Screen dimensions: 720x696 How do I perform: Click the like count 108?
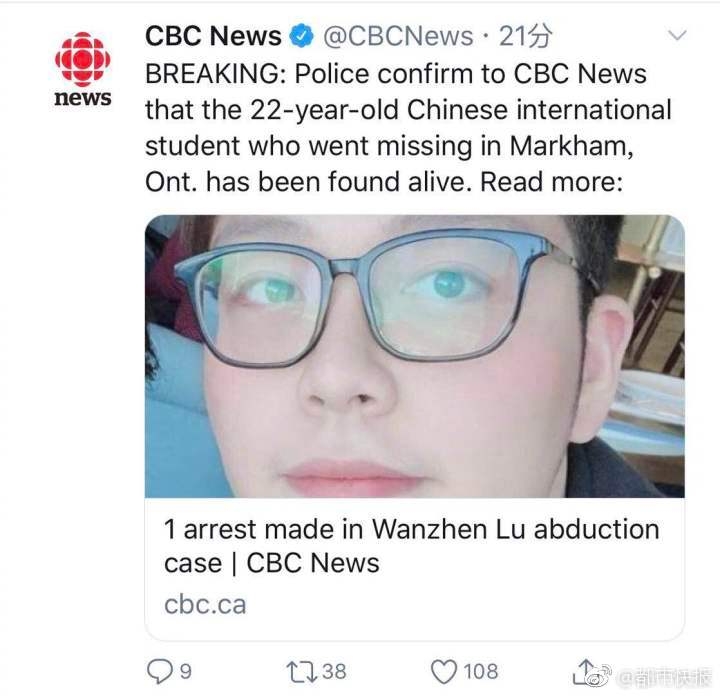coord(481,672)
